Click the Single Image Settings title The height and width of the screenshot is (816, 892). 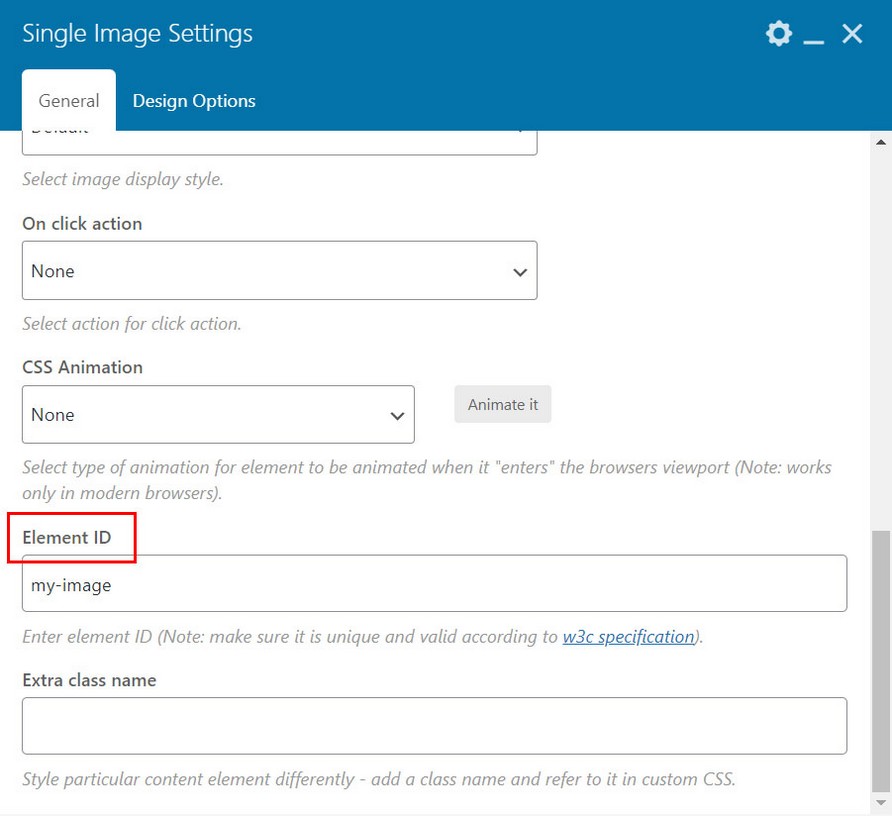click(x=137, y=34)
